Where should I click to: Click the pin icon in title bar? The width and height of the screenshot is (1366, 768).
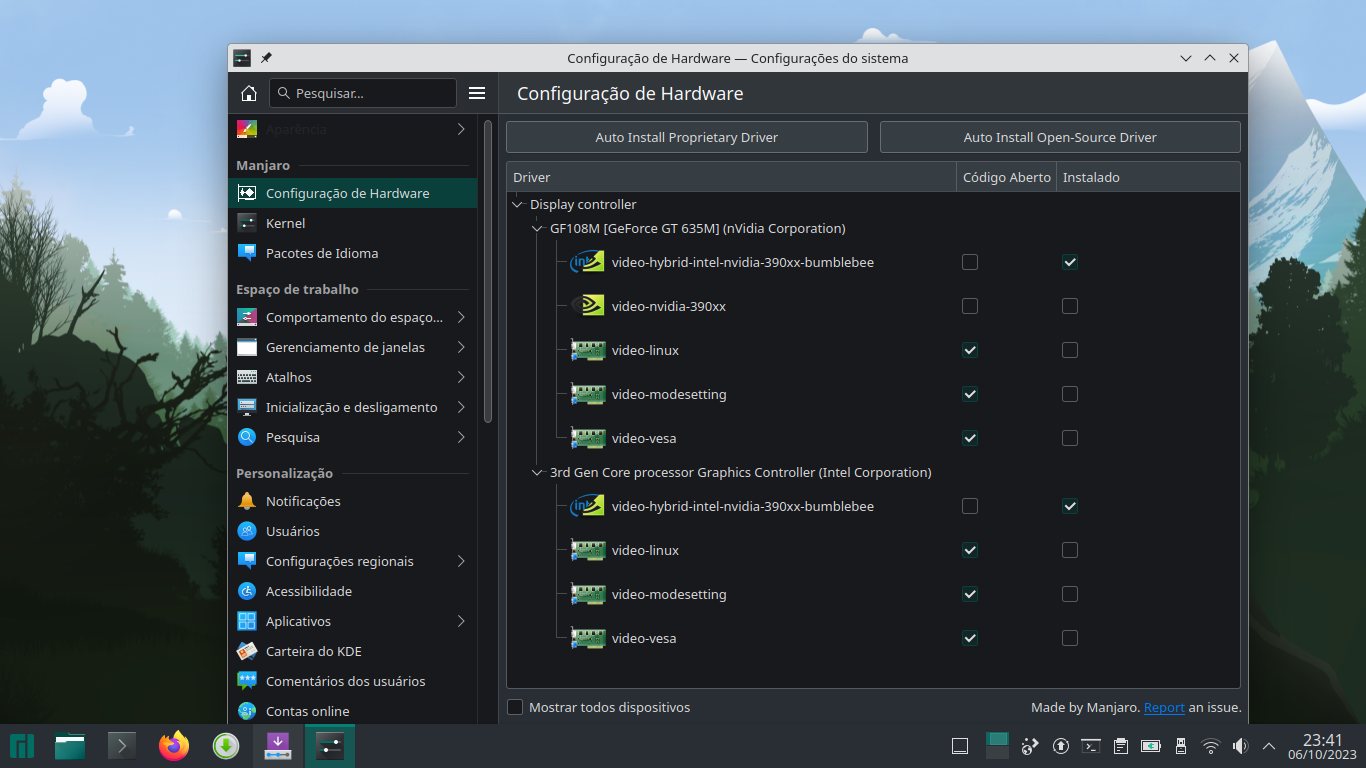266,58
